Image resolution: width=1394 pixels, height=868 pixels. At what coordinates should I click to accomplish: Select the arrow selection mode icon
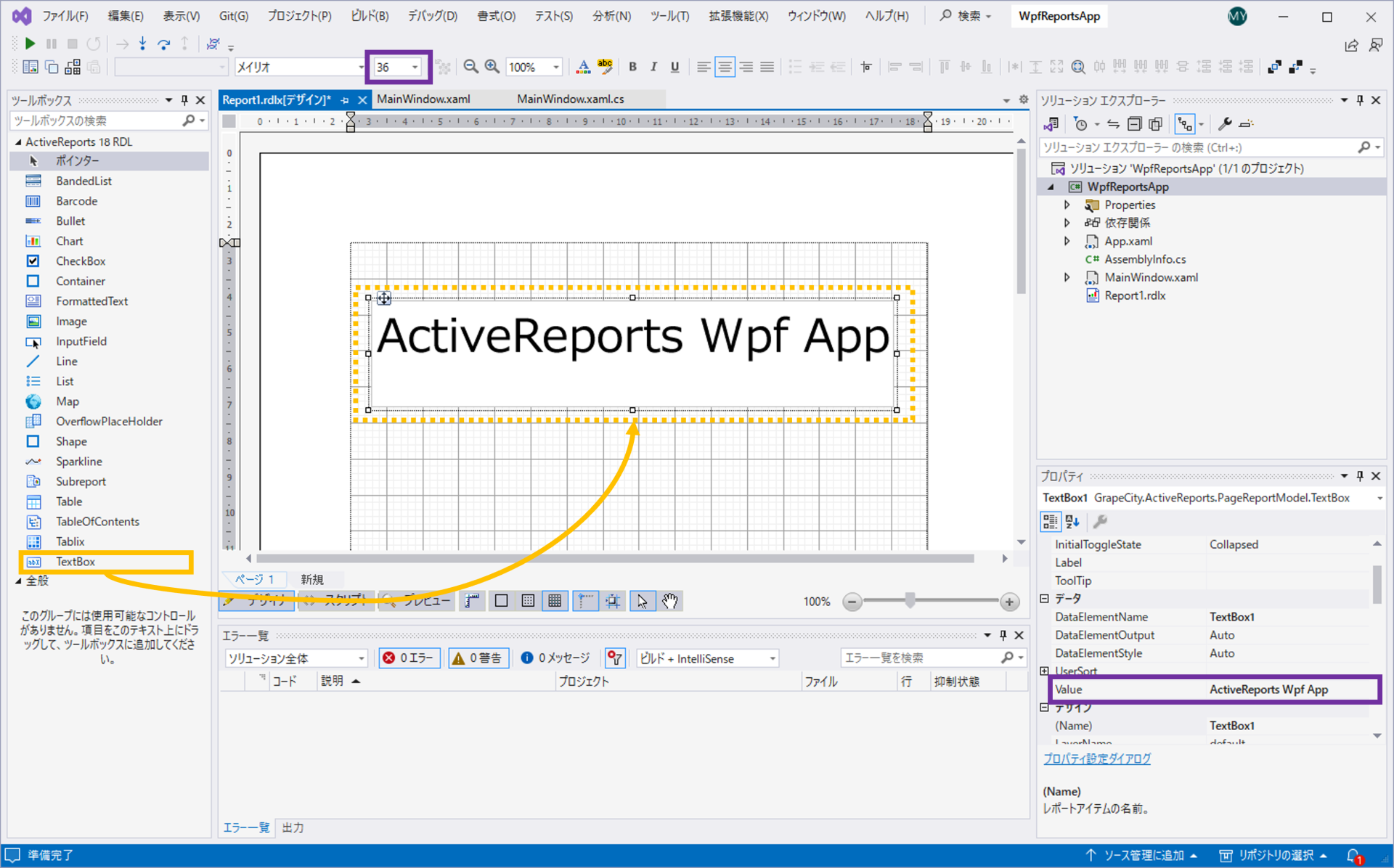coord(642,601)
